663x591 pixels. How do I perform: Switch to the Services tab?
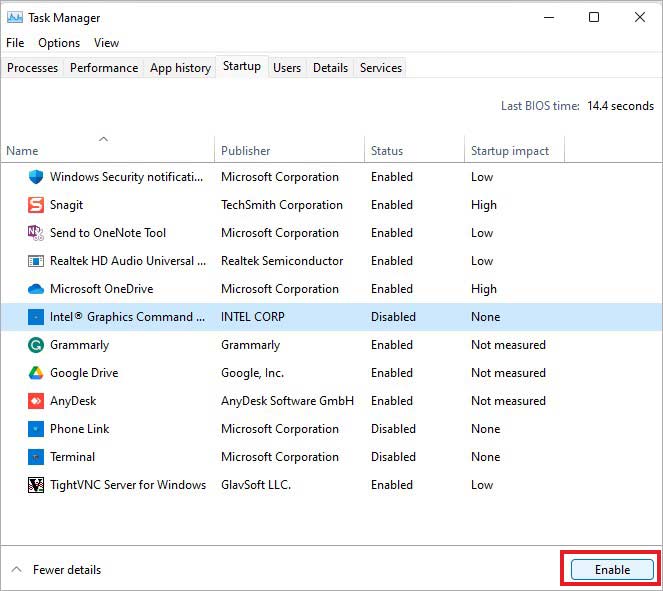pos(381,68)
